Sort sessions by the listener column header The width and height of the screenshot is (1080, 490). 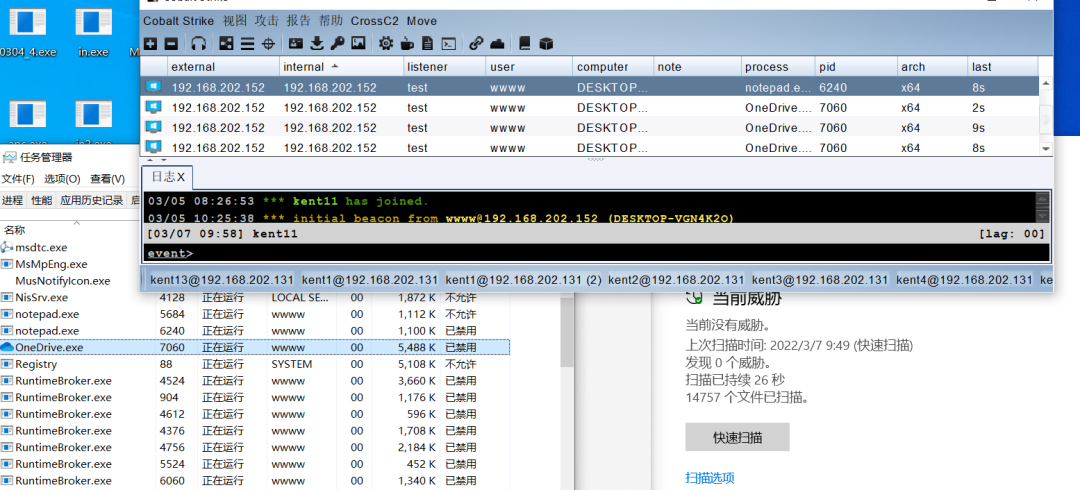click(x=444, y=67)
